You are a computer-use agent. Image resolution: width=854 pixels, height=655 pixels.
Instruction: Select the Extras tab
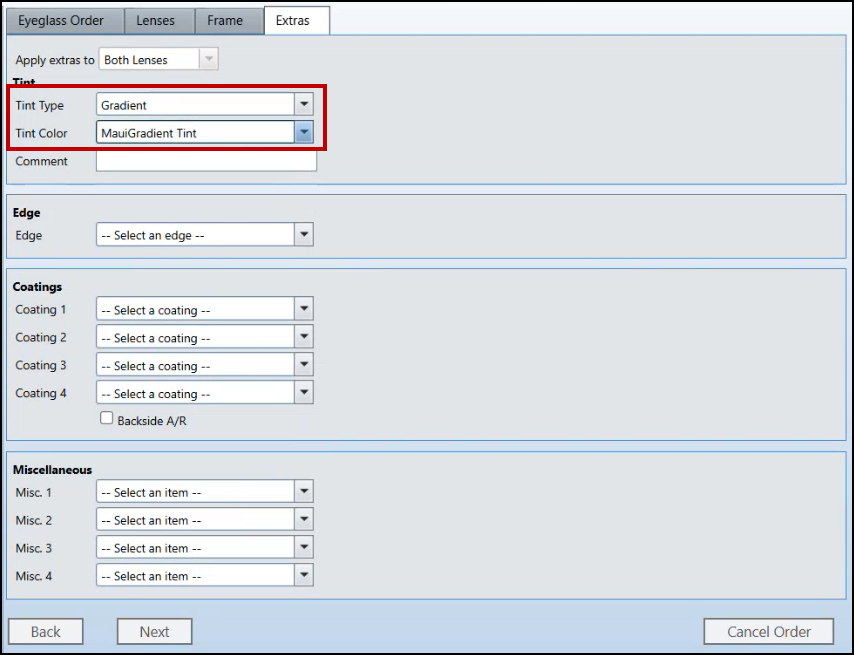tap(293, 20)
